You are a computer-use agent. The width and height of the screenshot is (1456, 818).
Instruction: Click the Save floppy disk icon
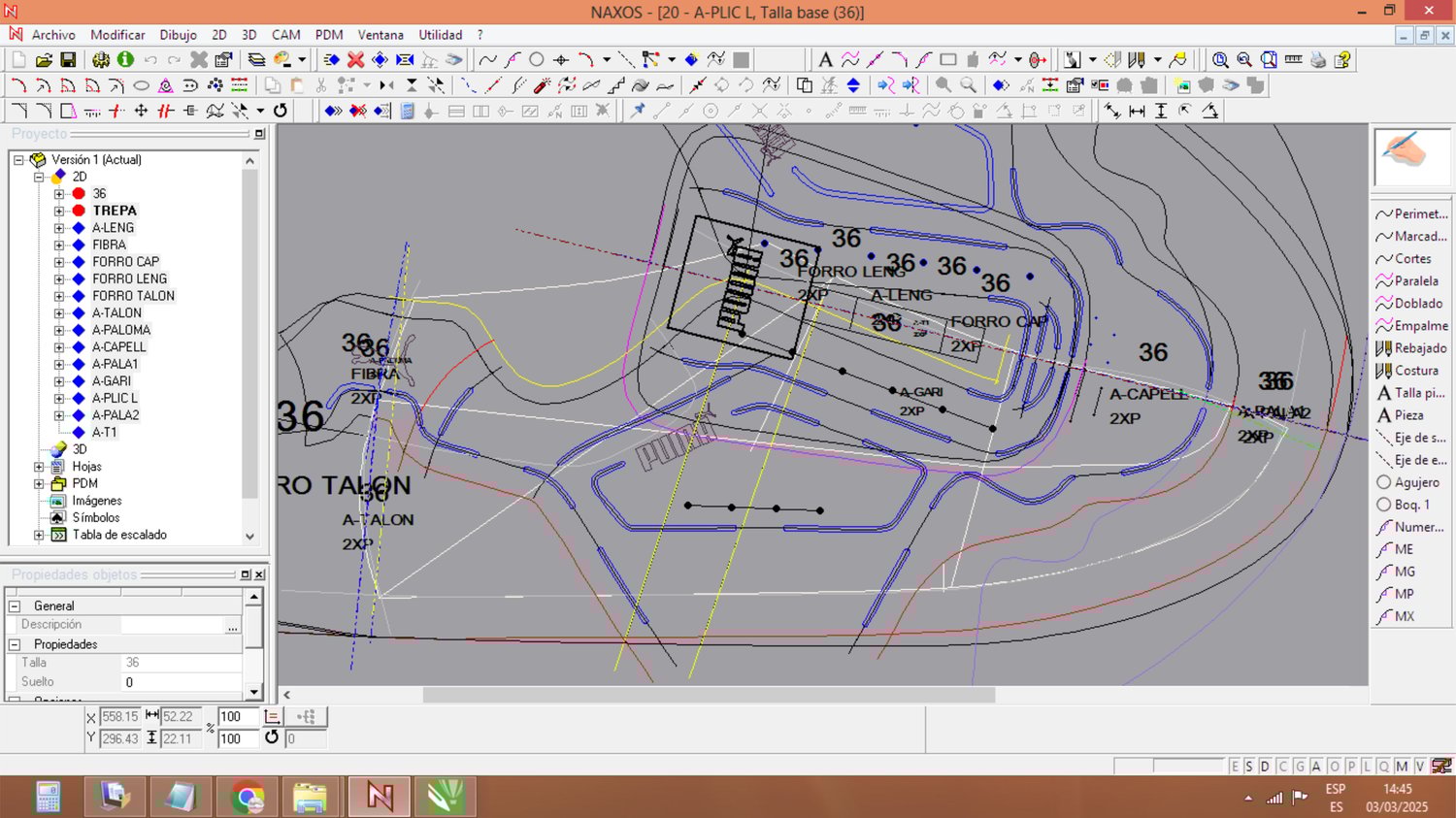point(68,60)
